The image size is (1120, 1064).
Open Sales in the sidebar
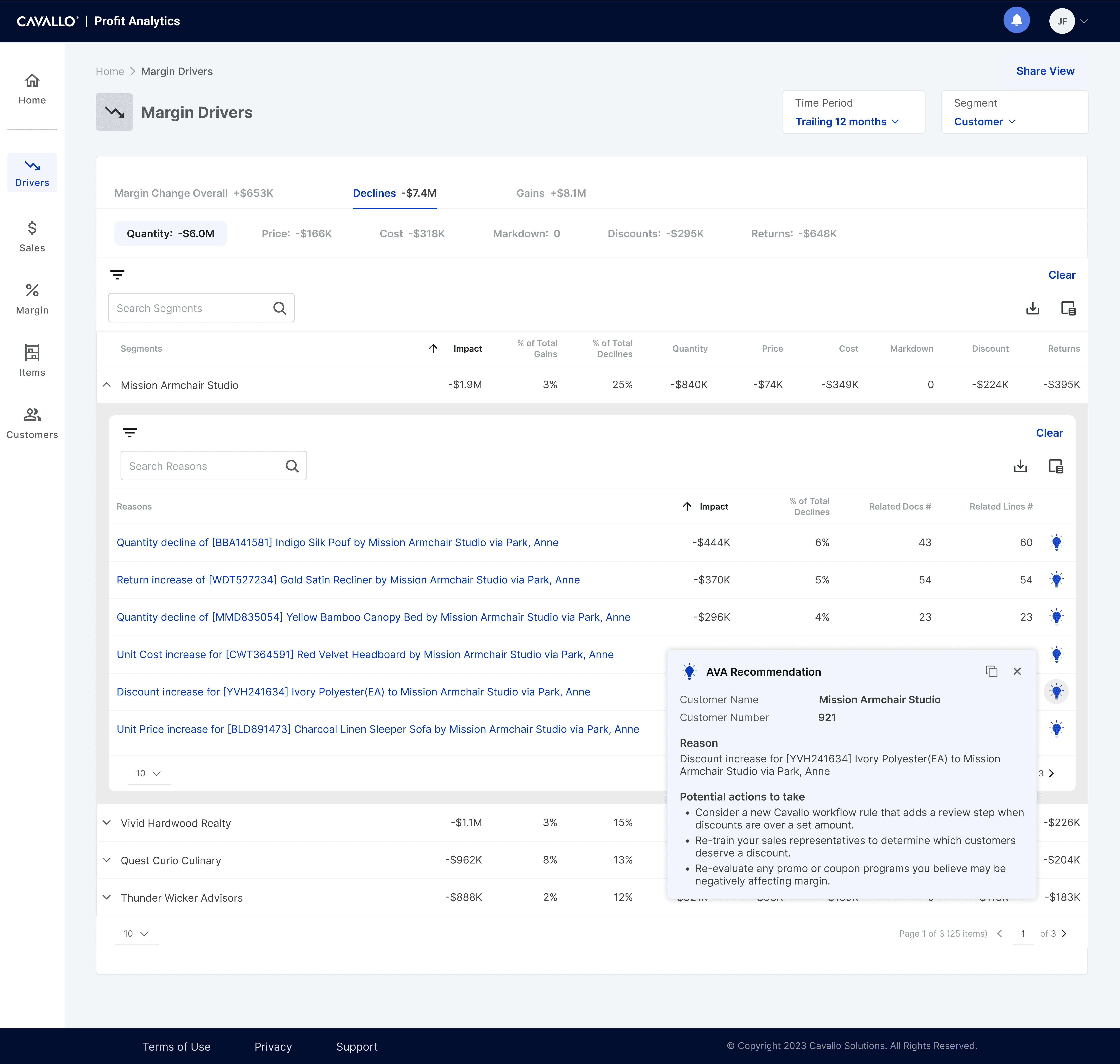click(x=32, y=236)
